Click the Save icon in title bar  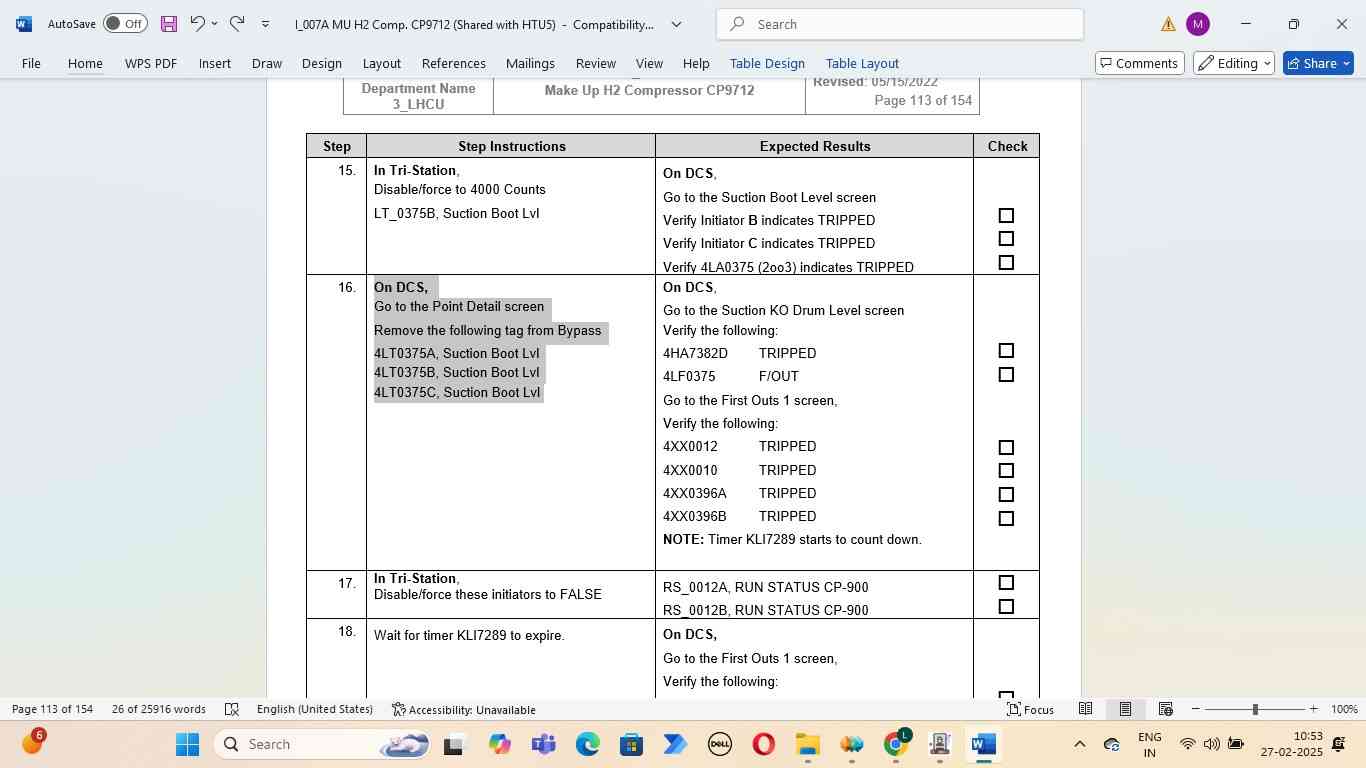pyautogui.click(x=168, y=23)
